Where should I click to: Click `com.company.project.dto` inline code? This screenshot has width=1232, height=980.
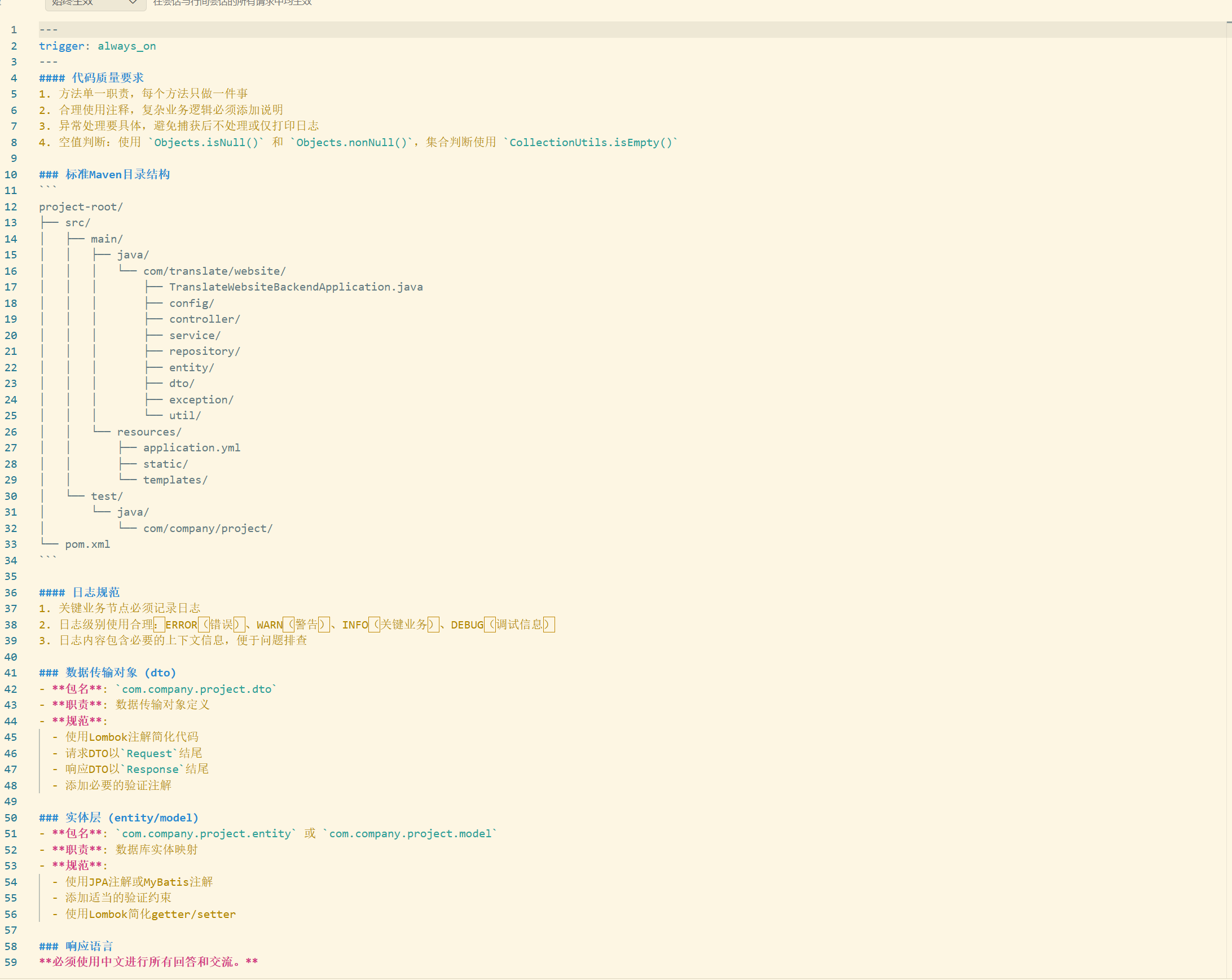[196, 689]
